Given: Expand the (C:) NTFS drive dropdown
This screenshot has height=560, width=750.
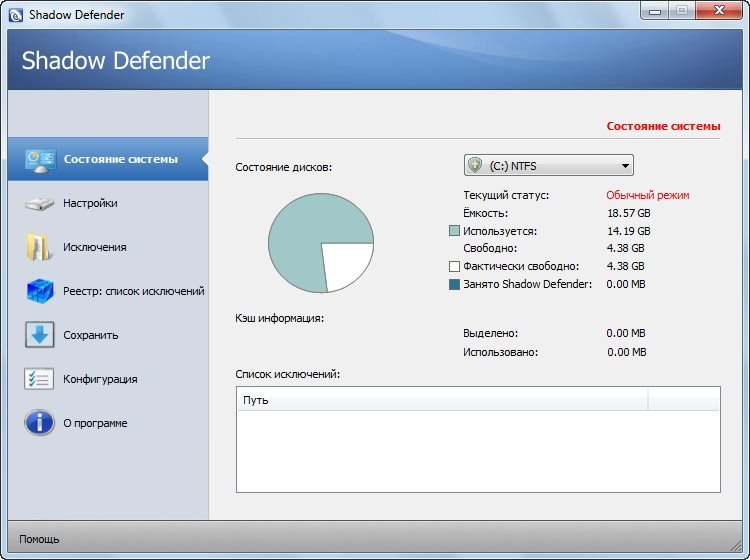Looking at the screenshot, I should (549, 165).
